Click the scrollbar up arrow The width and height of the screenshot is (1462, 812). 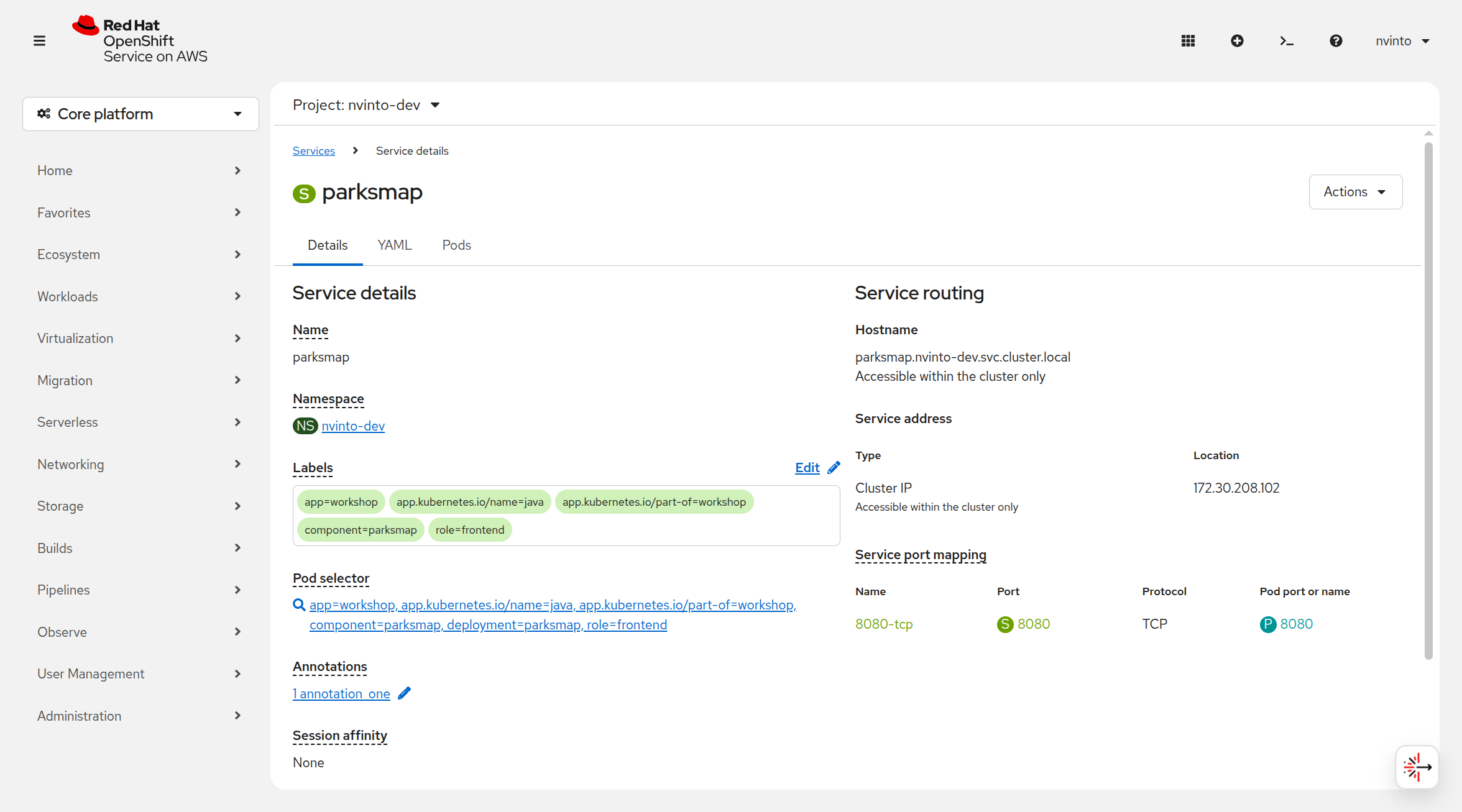coord(1428,133)
